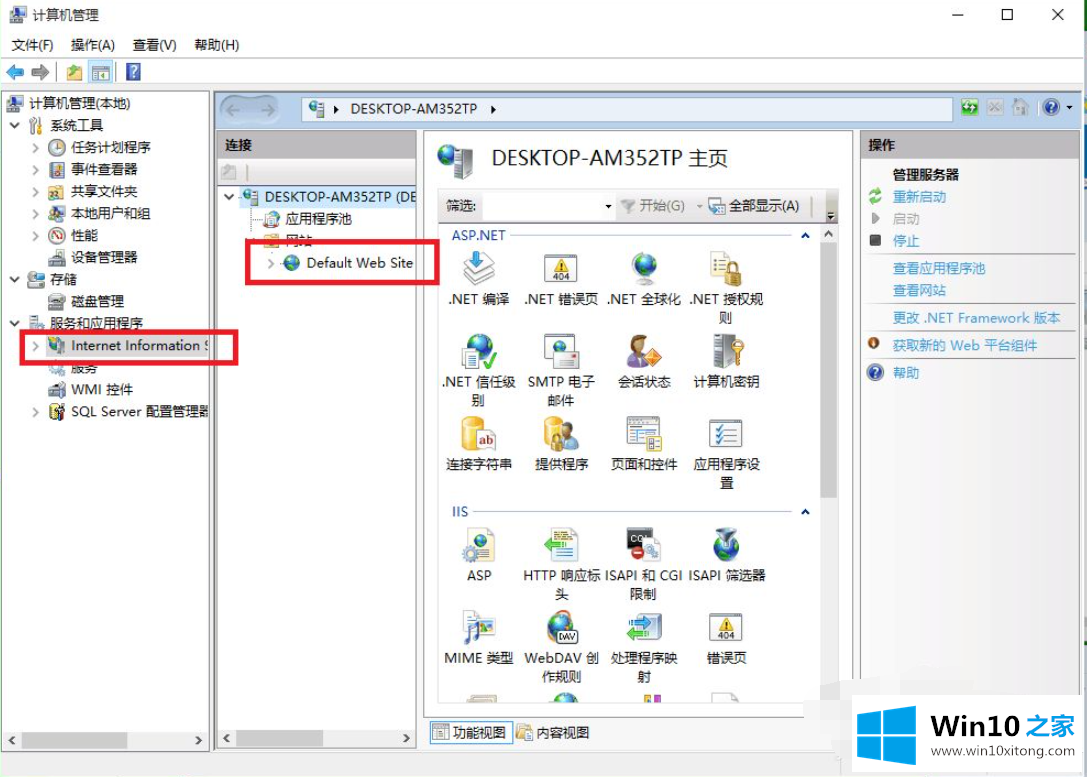This screenshot has height=777, width=1087.
Task: Switch to the 功能视图 tab
Action: [471, 733]
